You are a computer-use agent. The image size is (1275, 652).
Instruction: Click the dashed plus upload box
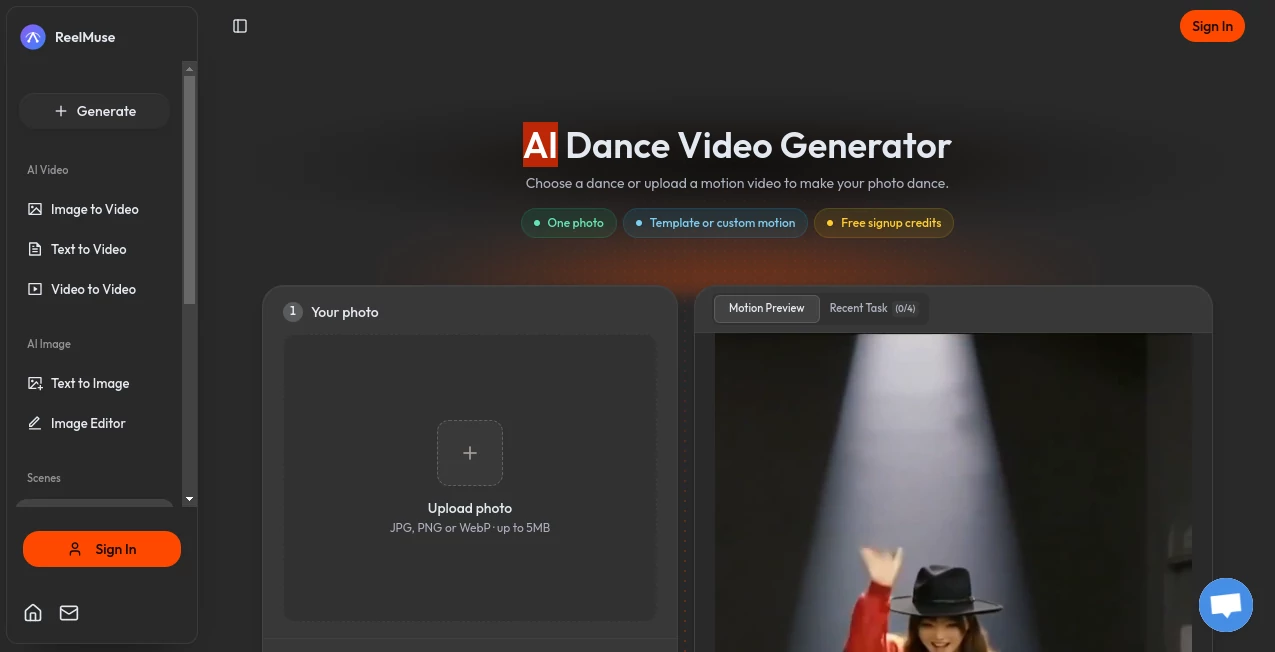[x=470, y=453]
